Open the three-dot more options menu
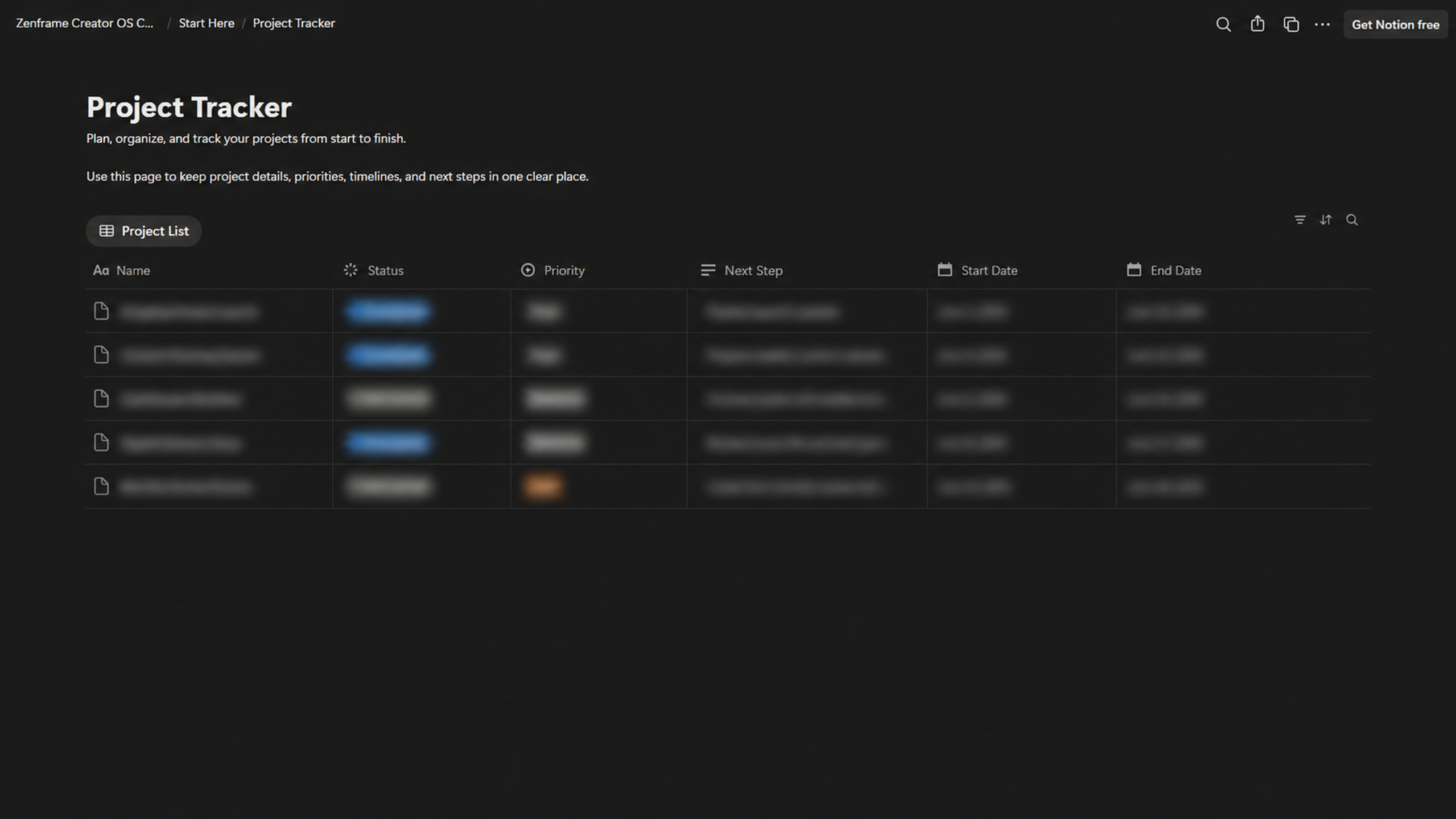 click(1322, 24)
